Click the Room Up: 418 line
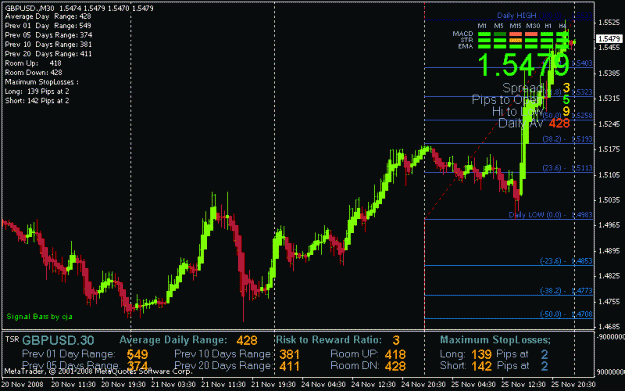 [33, 63]
